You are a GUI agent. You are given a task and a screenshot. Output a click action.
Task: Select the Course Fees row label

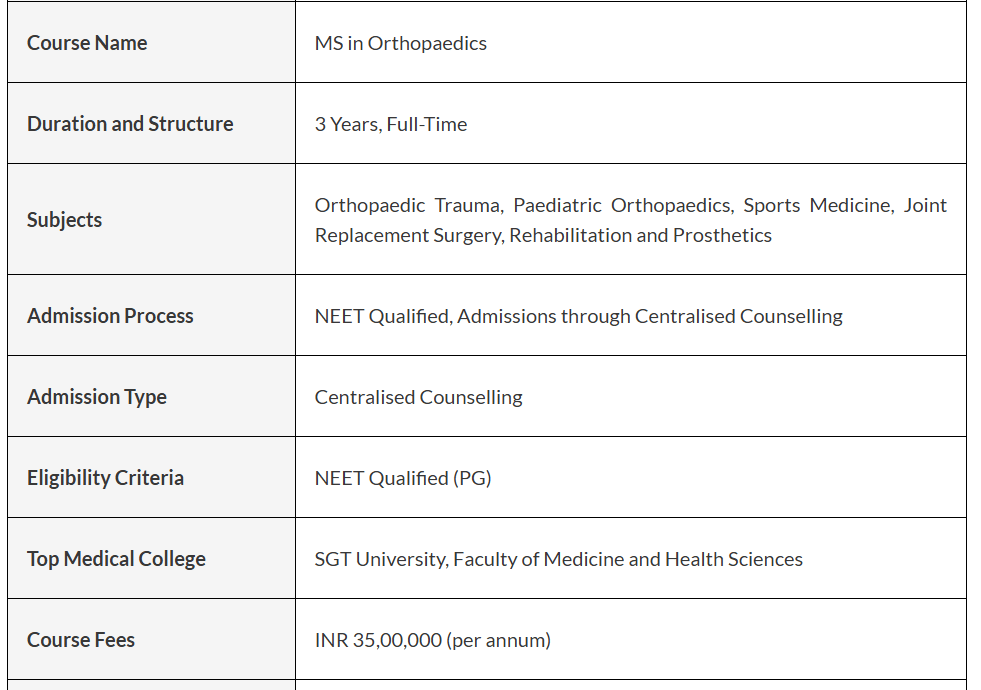click(x=81, y=640)
